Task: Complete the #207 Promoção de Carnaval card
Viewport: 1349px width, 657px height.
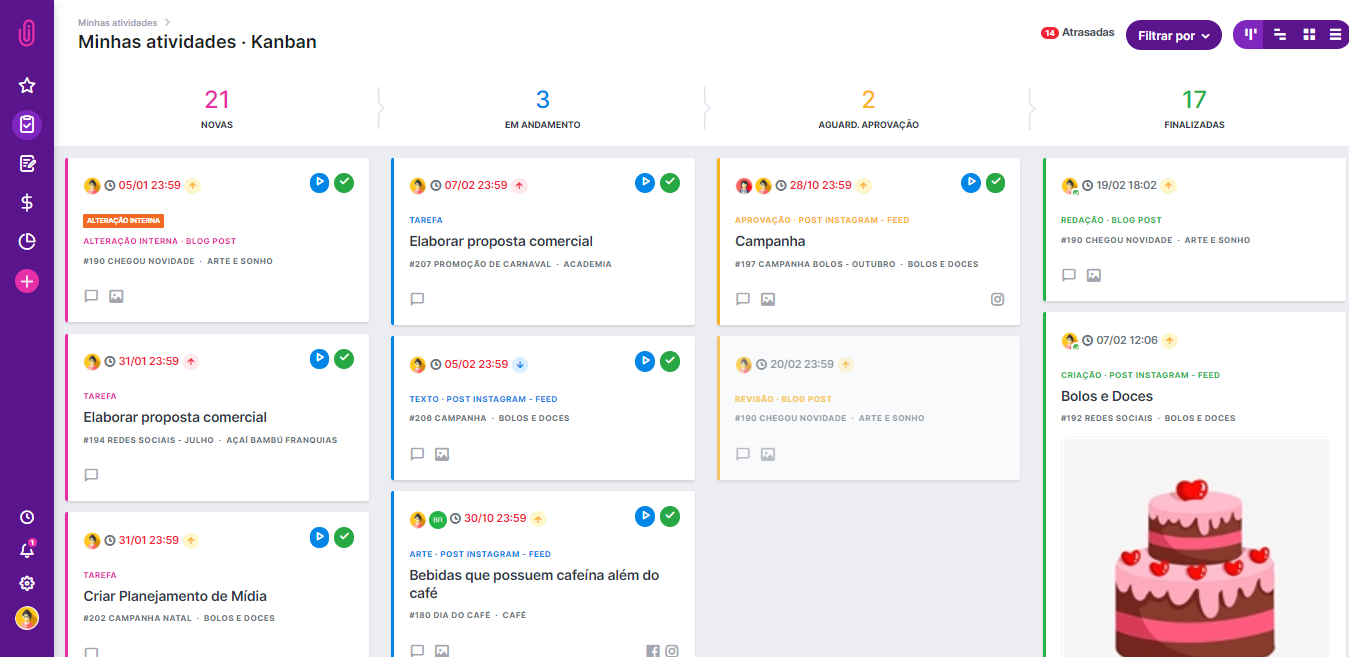Action: tap(670, 182)
